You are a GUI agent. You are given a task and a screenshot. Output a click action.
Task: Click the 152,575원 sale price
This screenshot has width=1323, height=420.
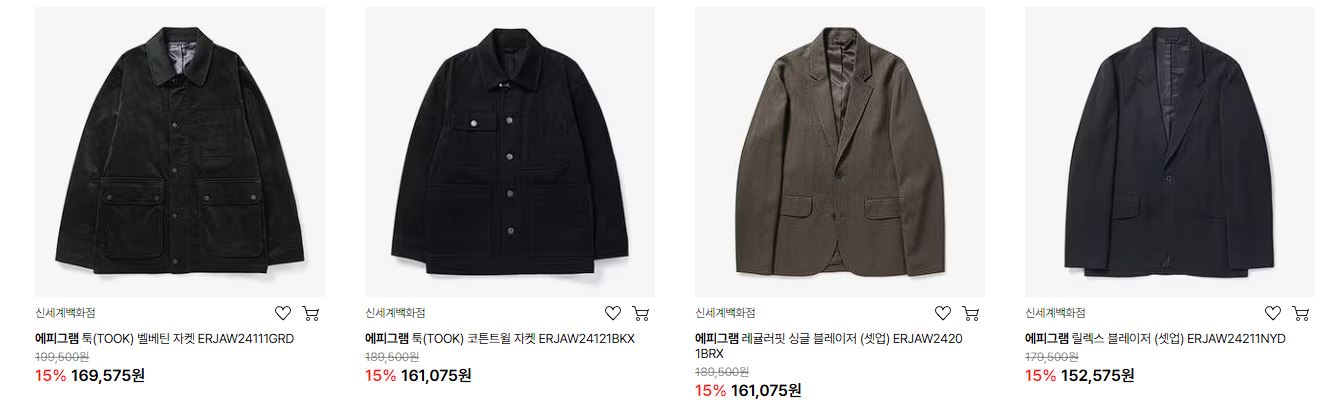[x=1096, y=376]
